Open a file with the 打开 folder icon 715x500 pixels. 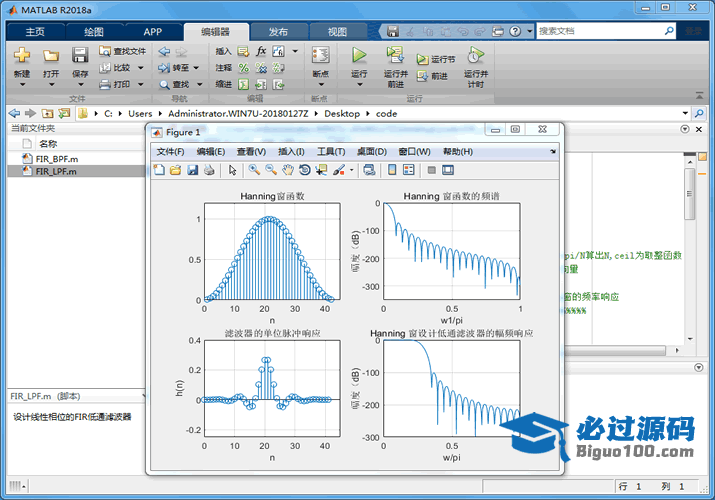click(x=51, y=56)
